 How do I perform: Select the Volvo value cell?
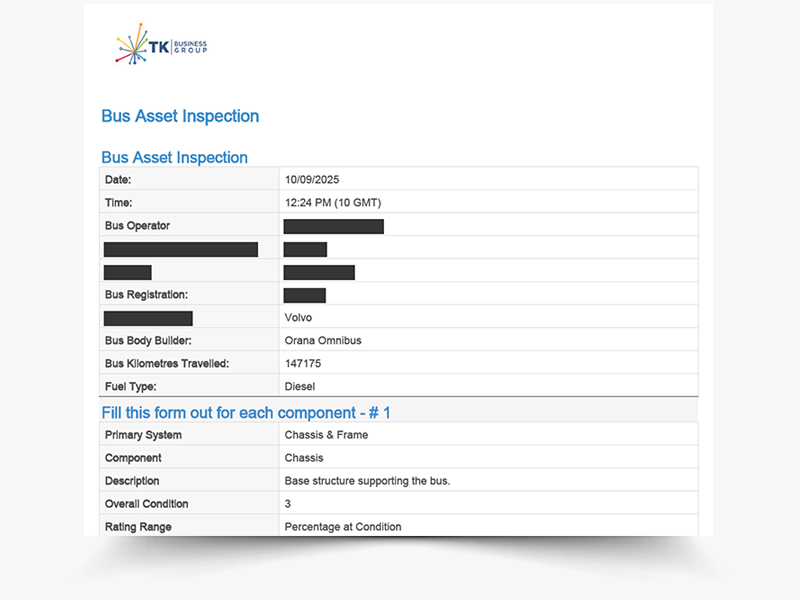(x=298, y=318)
